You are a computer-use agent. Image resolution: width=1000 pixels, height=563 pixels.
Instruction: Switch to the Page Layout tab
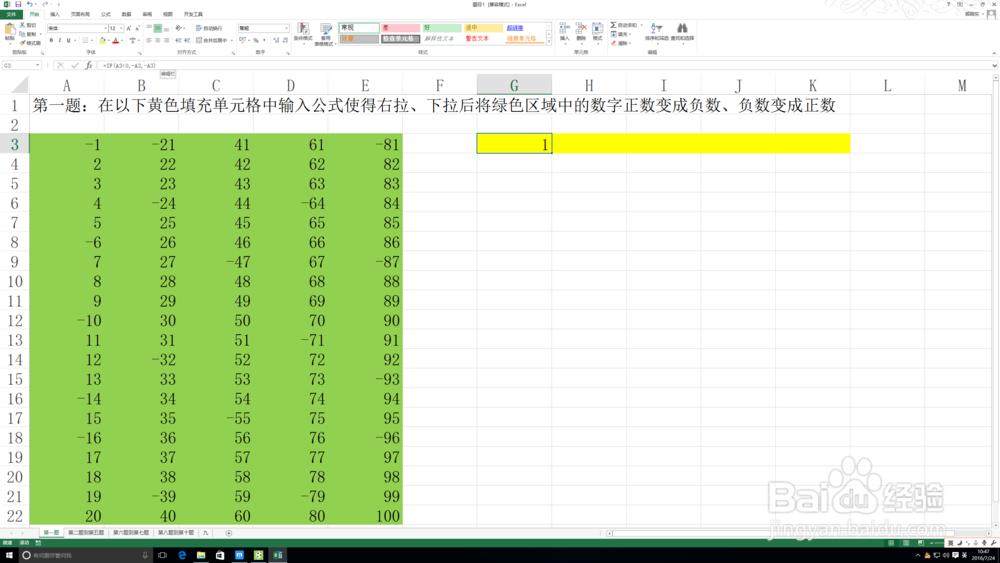point(80,14)
